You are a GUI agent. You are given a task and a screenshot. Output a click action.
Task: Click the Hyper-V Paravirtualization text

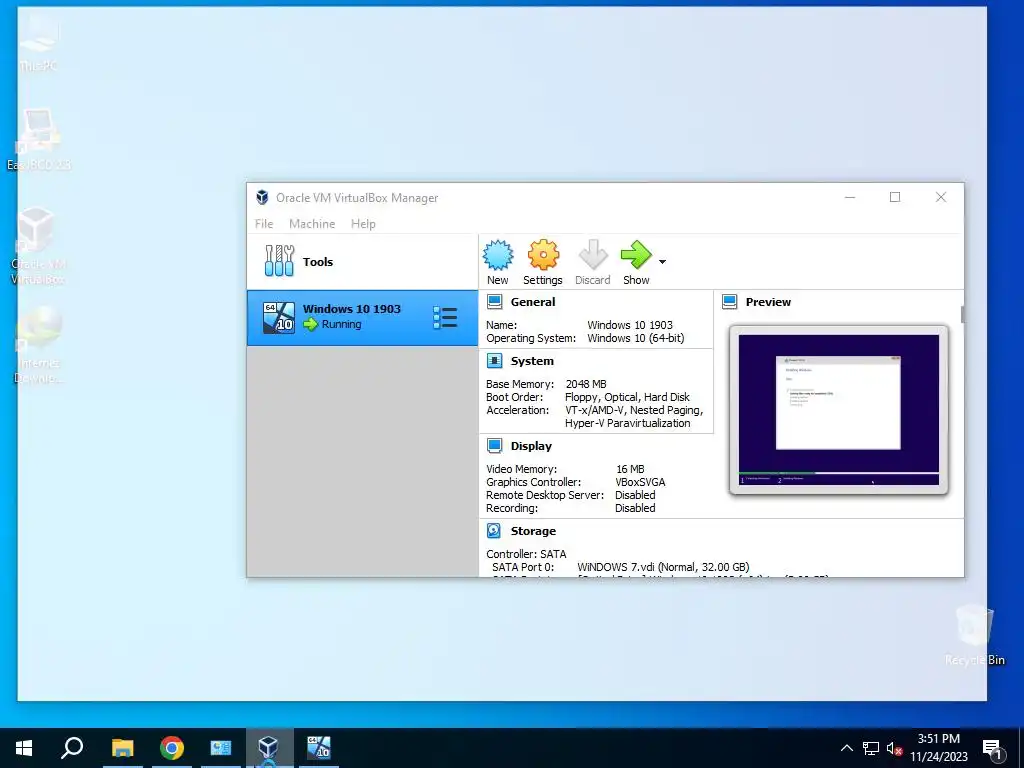[x=628, y=423]
